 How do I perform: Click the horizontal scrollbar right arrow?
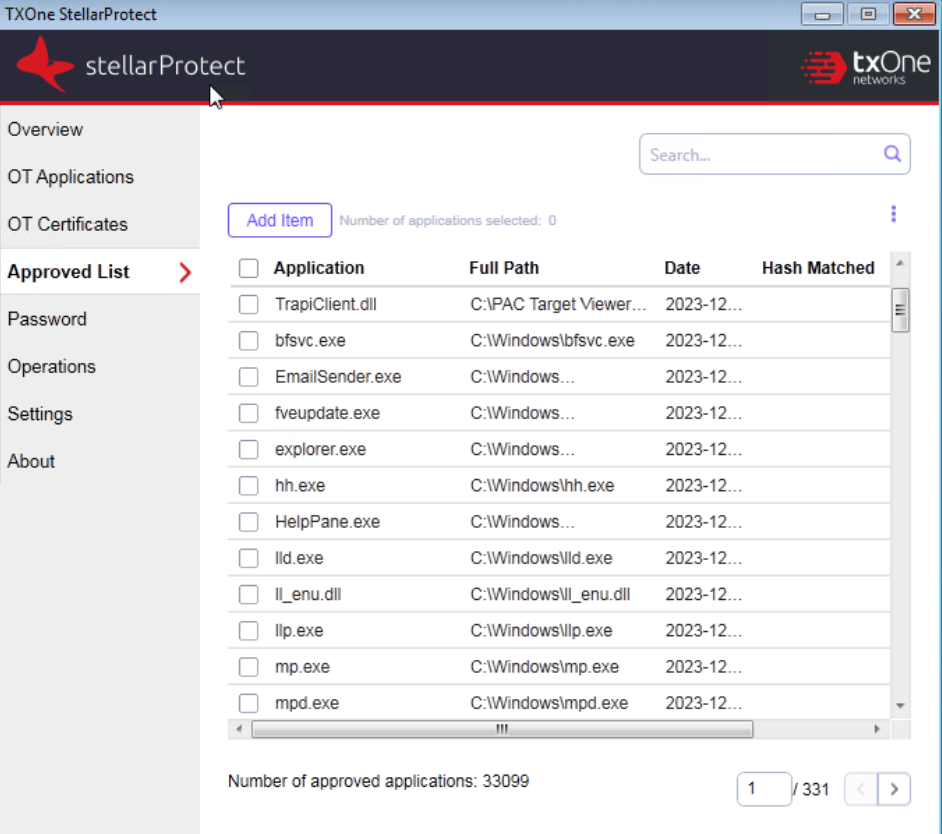click(877, 730)
